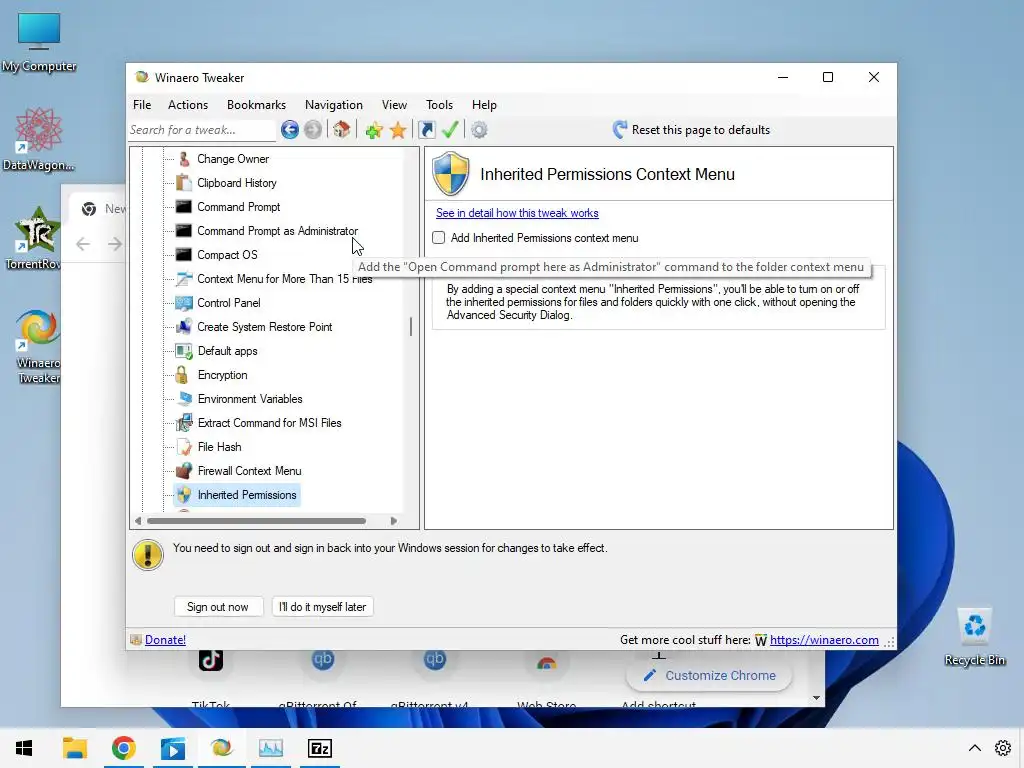Click the Extract Command for MSI icon
Viewport: 1024px width, 768px height.
tap(184, 423)
